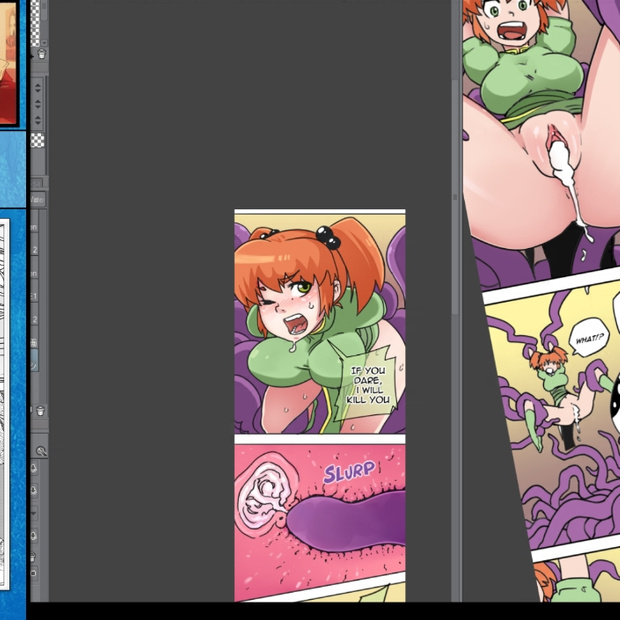Image resolution: width=620 pixels, height=620 pixels.
Task: Click the trash icon below the checkered thumbnail
Action: pos(42,53)
